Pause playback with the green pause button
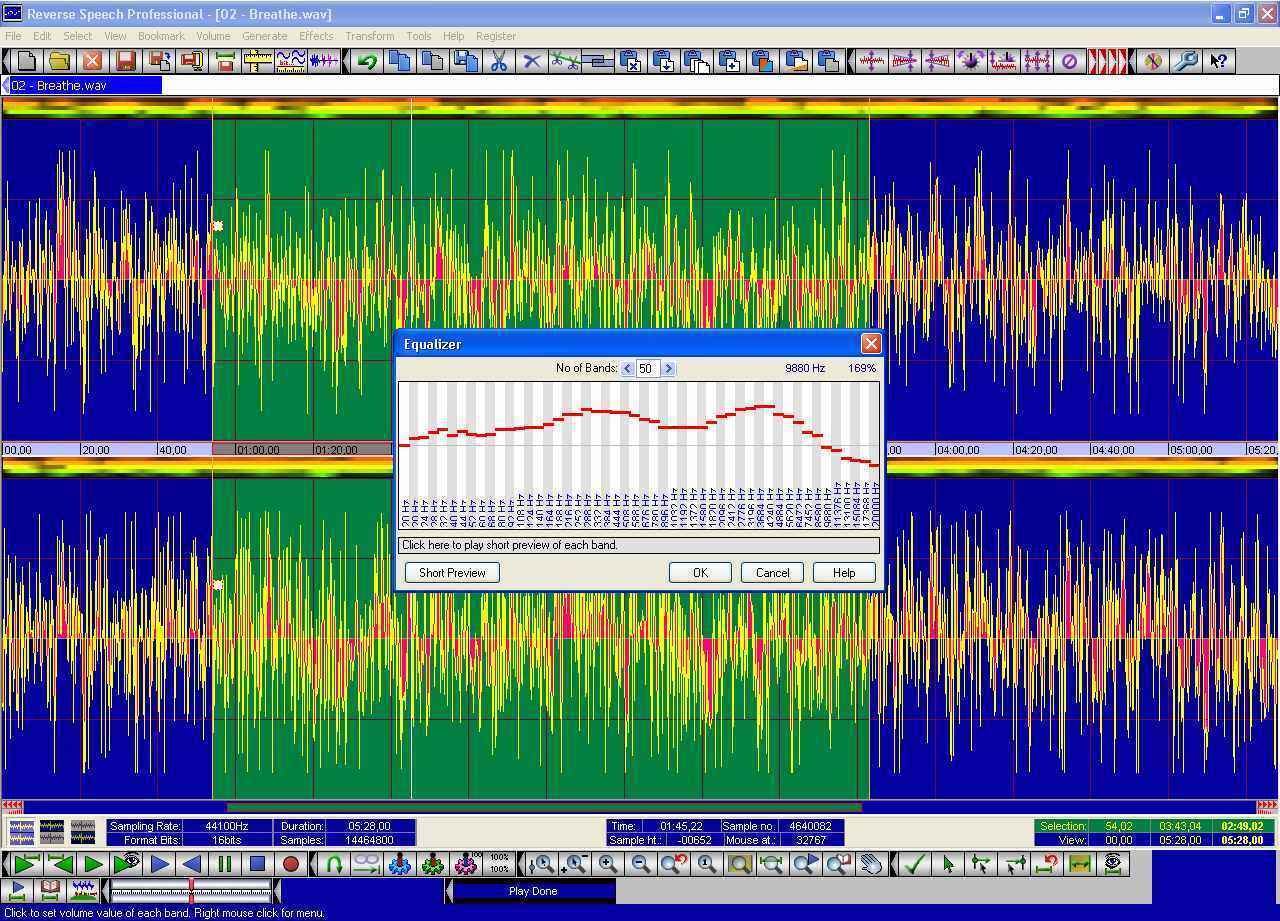This screenshot has width=1280, height=921. [x=225, y=864]
